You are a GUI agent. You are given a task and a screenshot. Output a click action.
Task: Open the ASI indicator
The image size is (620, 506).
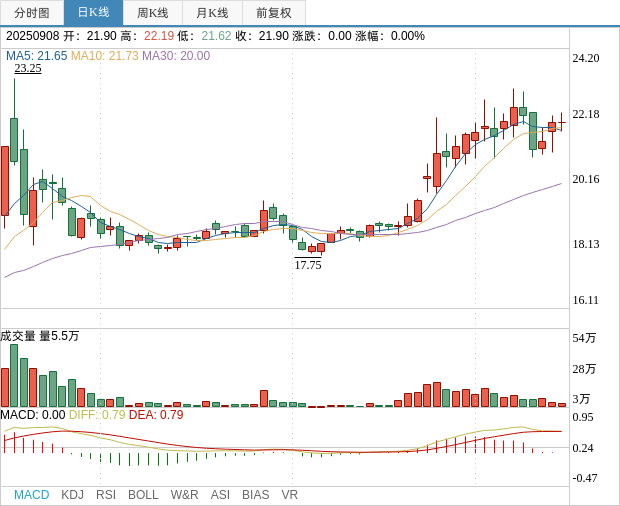[220, 495]
